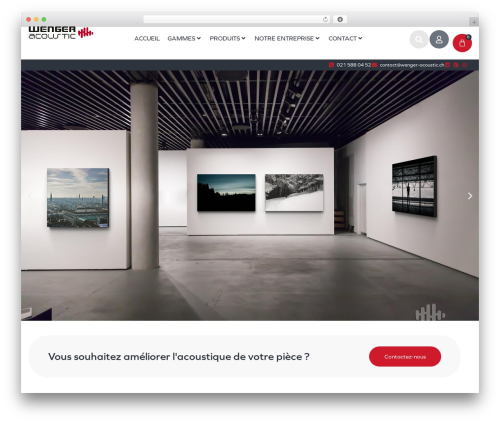The height and width of the screenshot is (423, 500).
Task: Click the cityscape panel picture on left wall
Action: pyautogui.click(x=78, y=198)
